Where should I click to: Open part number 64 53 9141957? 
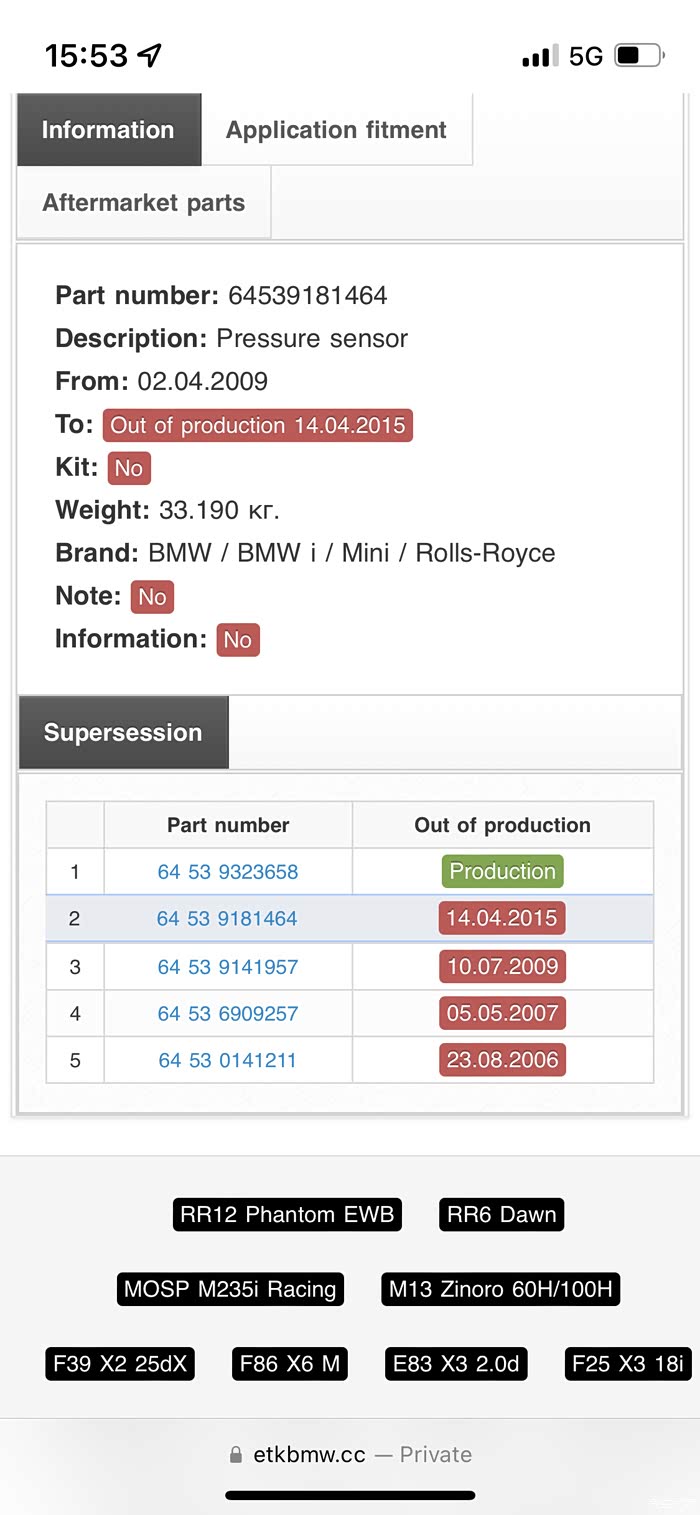tap(228, 967)
